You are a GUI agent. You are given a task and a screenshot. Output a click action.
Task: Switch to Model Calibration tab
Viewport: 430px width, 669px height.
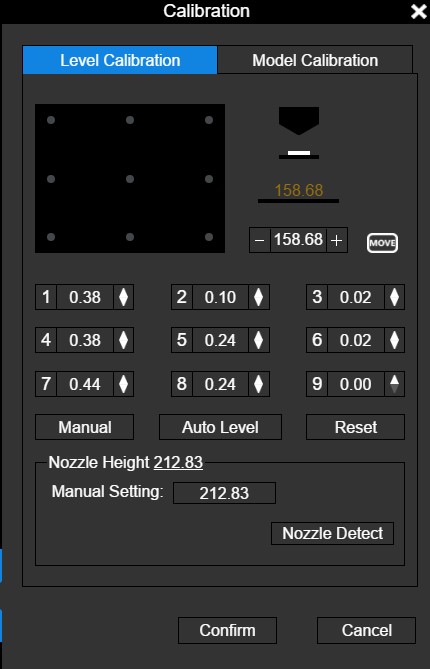point(315,60)
